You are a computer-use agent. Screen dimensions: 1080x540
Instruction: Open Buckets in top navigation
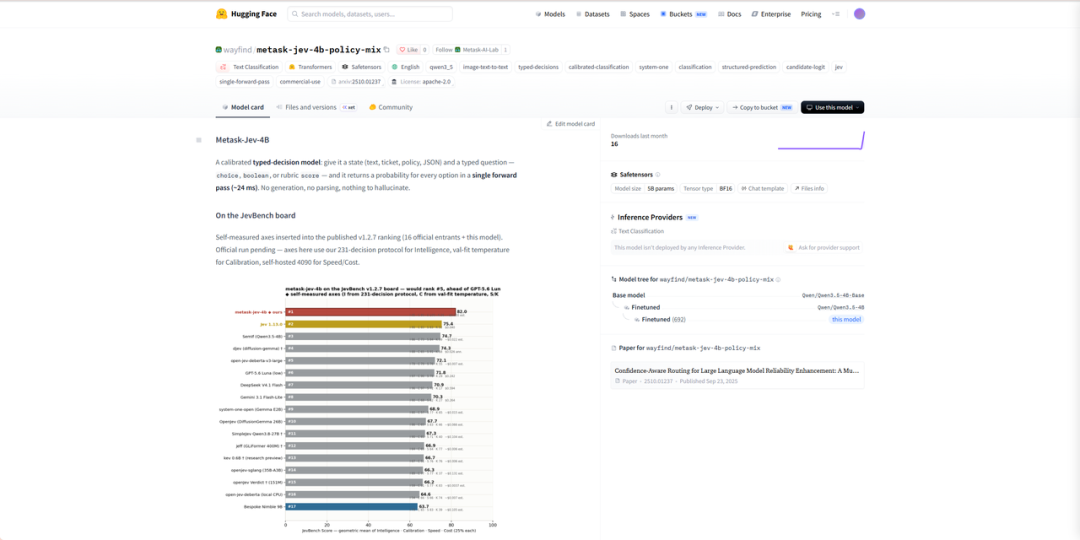tap(683, 14)
